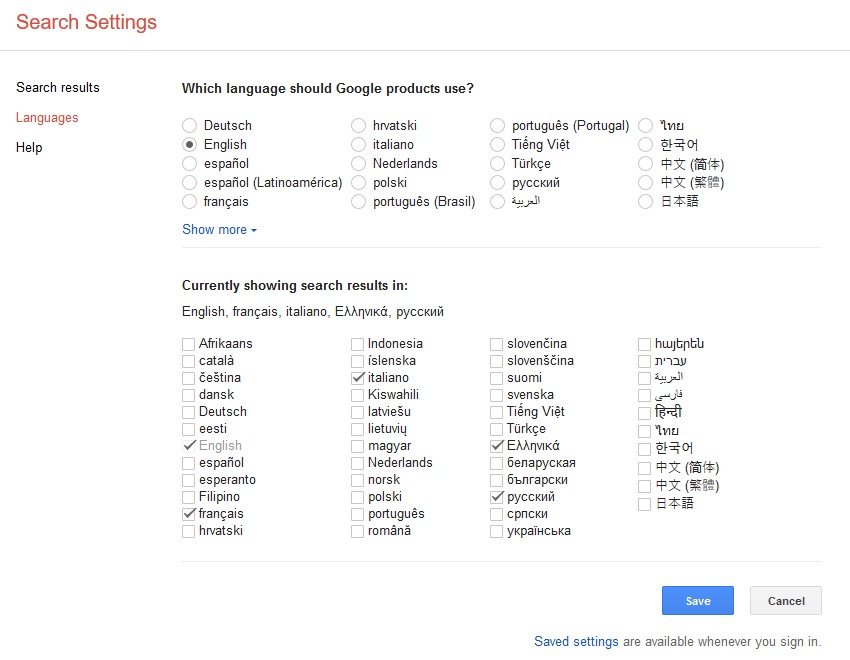Select the English radio button
850x660 pixels.
pyautogui.click(x=189, y=145)
